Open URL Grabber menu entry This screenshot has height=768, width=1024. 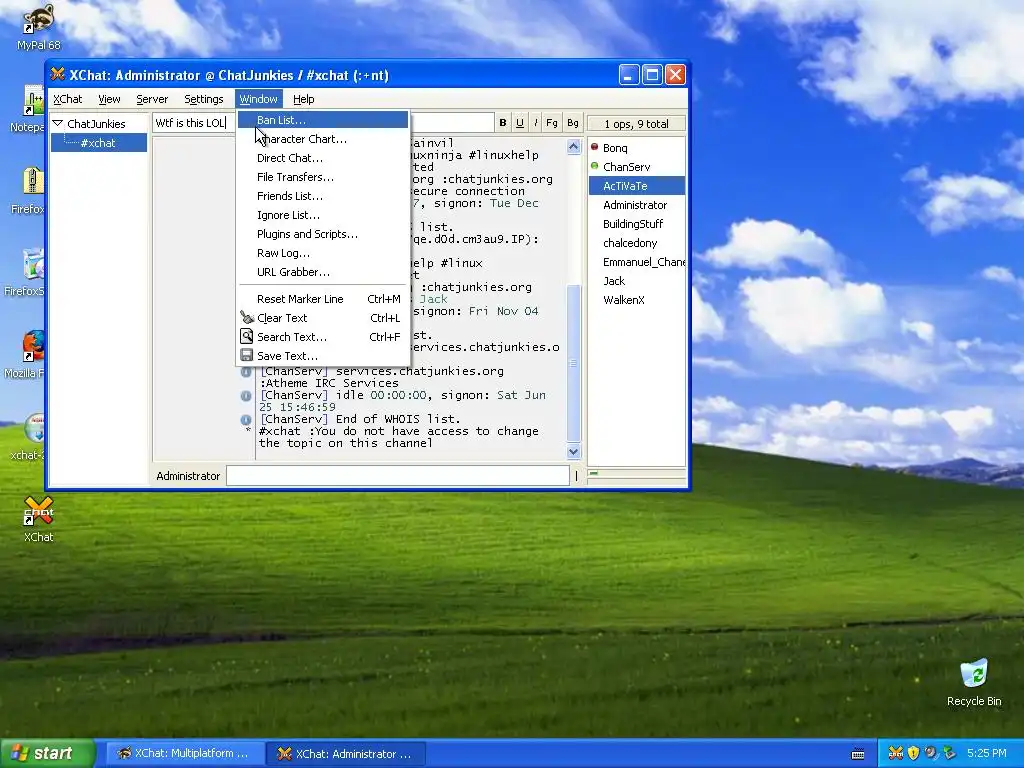[x=323, y=271]
